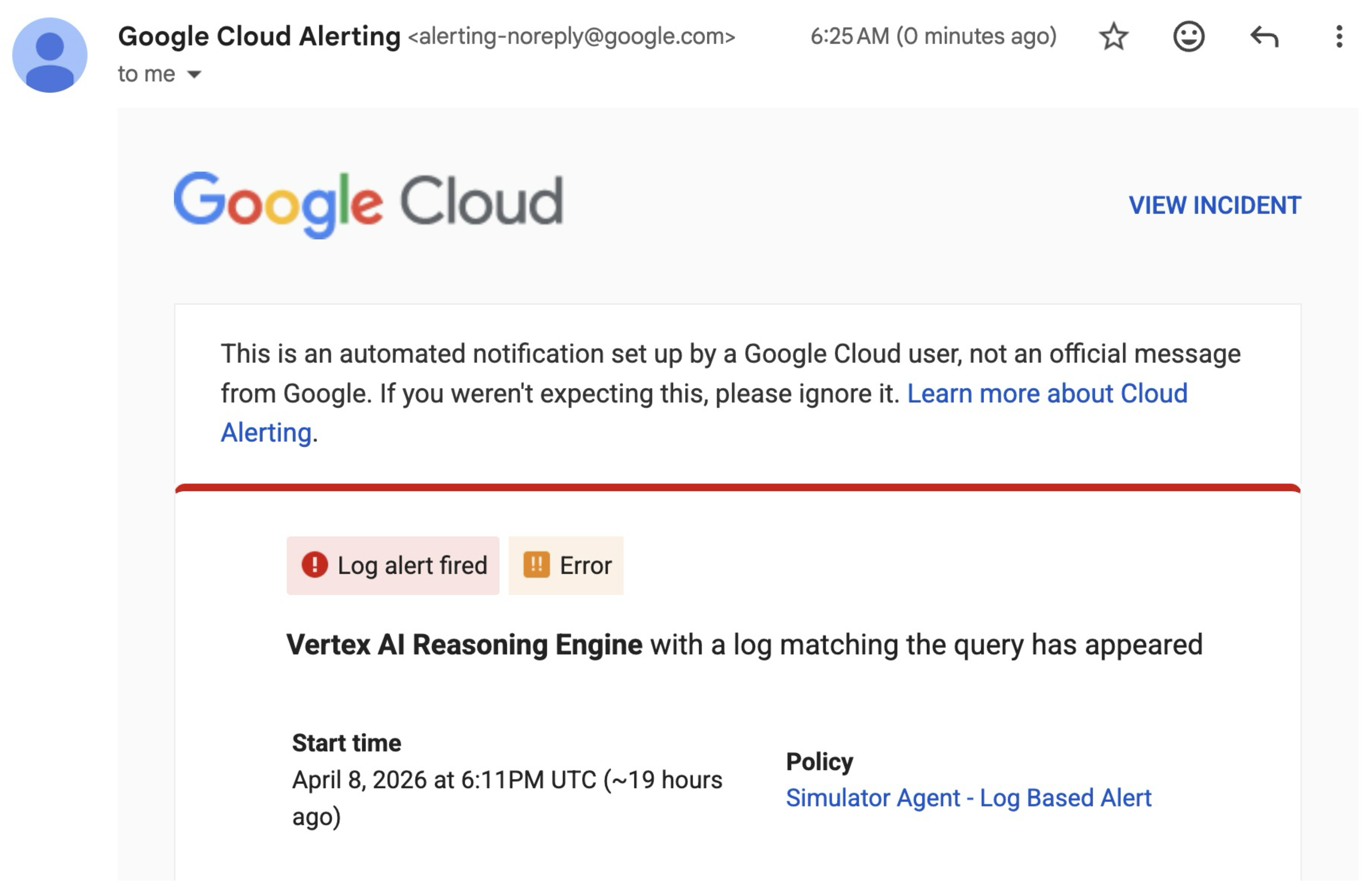This screenshot has height=881, width=1372.
Task: Add an emoji reaction to the email
Action: pos(1189,37)
